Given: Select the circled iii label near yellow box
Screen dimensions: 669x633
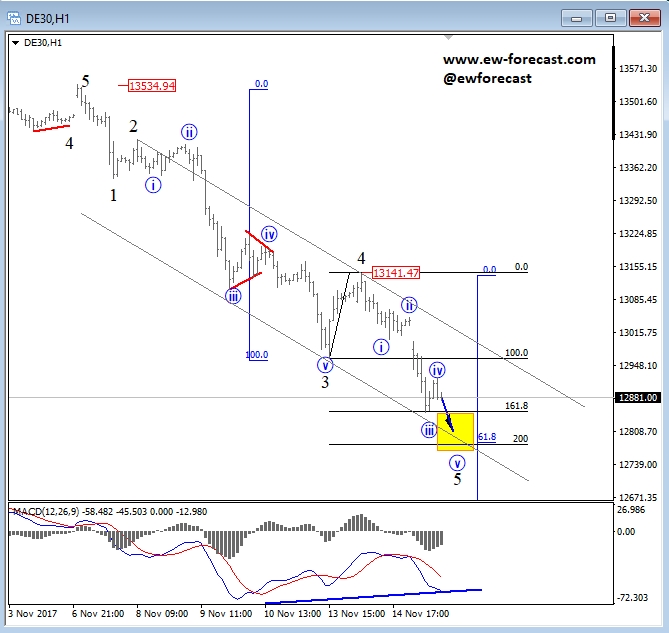Looking at the screenshot, I should (x=429, y=430).
